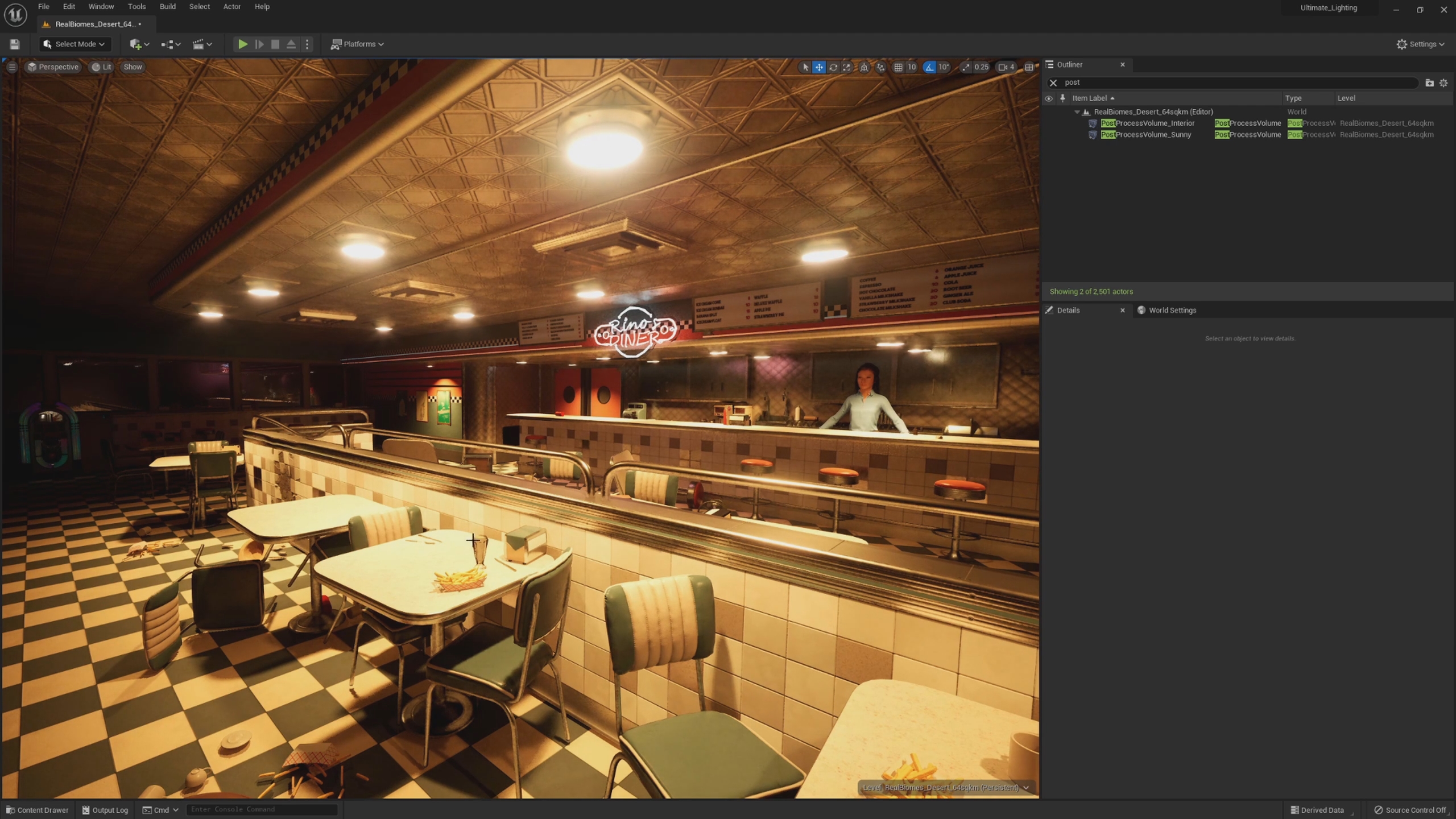Toggle scale snapping arrow icon
Viewport: 1456px width, 819px height.
click(x=966, y=67)
